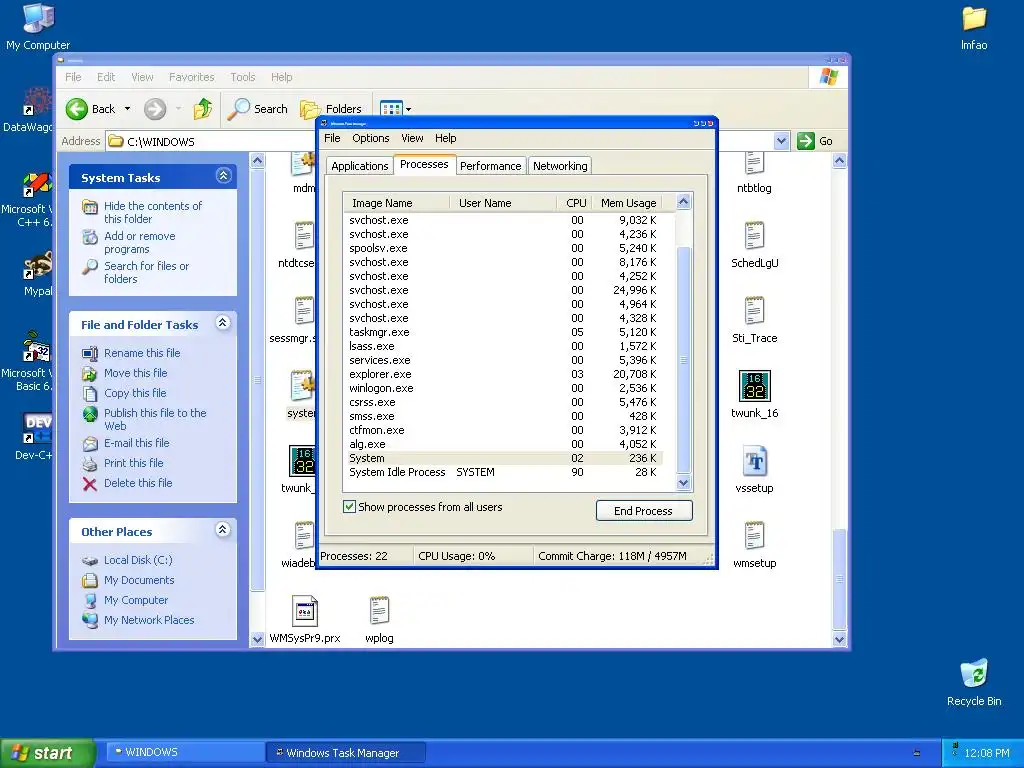Click Delete this file red X
This screenshot has height=768, width=1024.
[90, 483]
